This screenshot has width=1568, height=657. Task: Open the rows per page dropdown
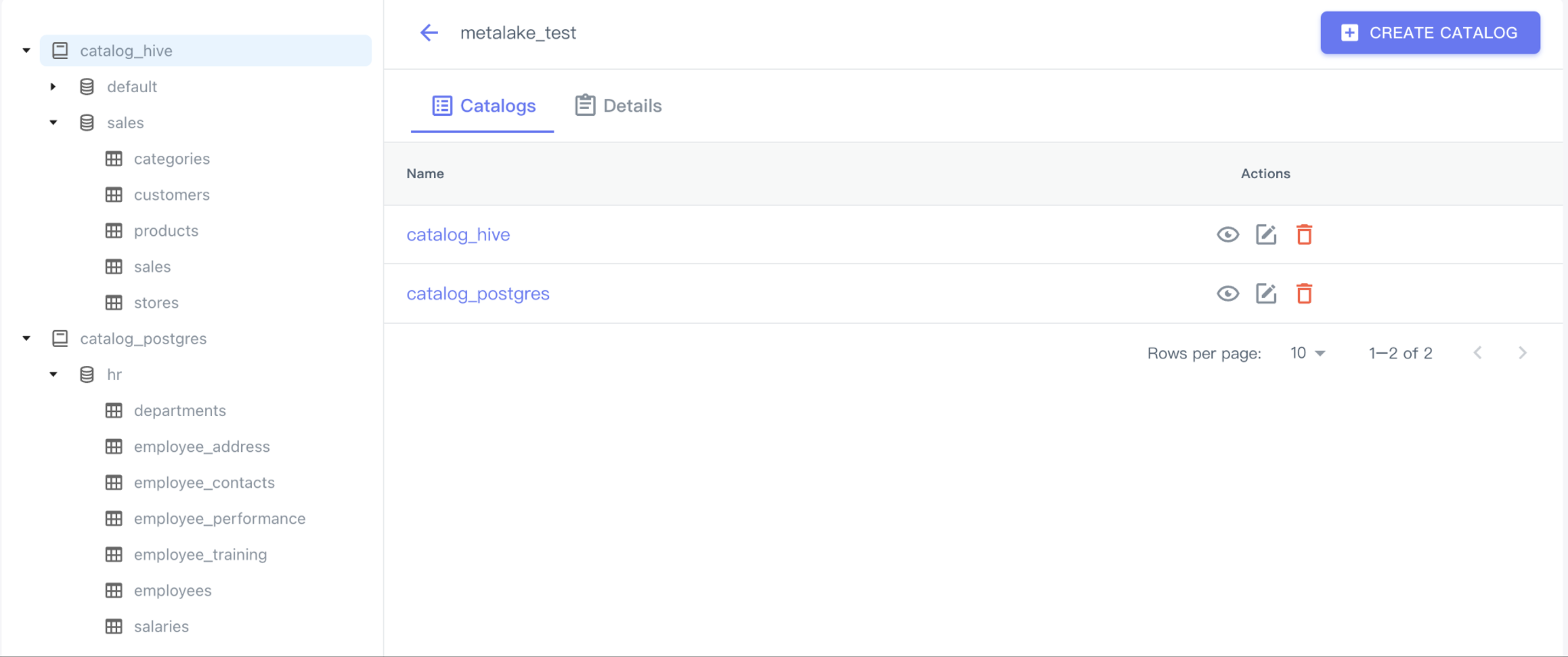pos(1307,353)
